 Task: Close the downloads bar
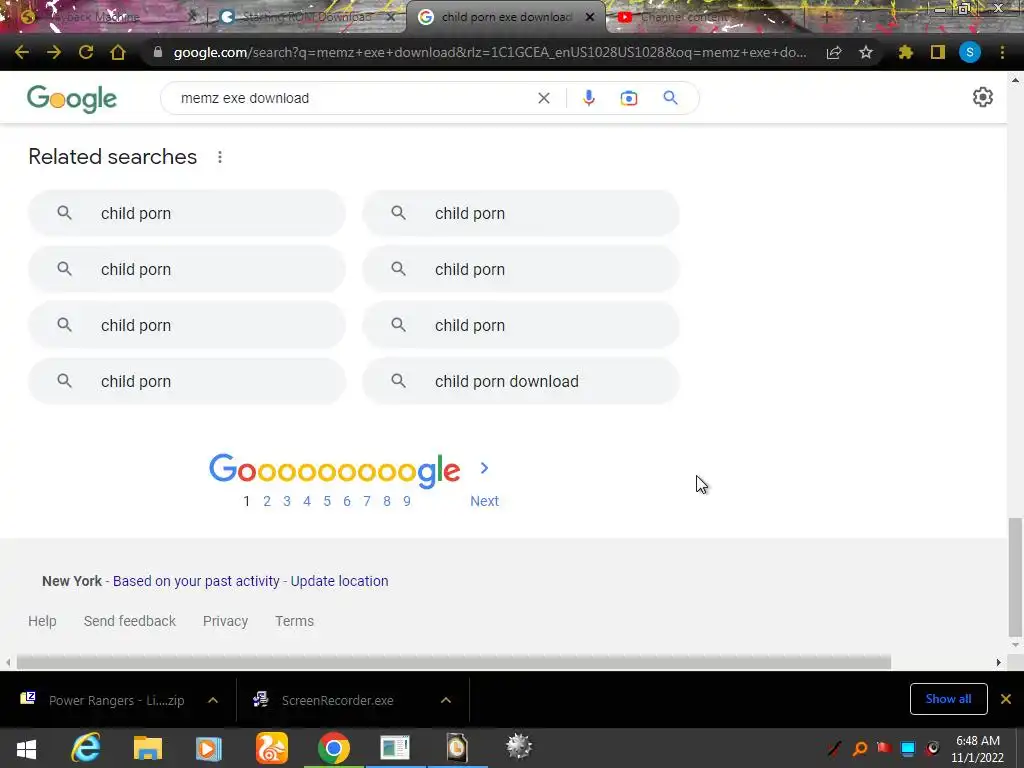[x=1006, y=699]
